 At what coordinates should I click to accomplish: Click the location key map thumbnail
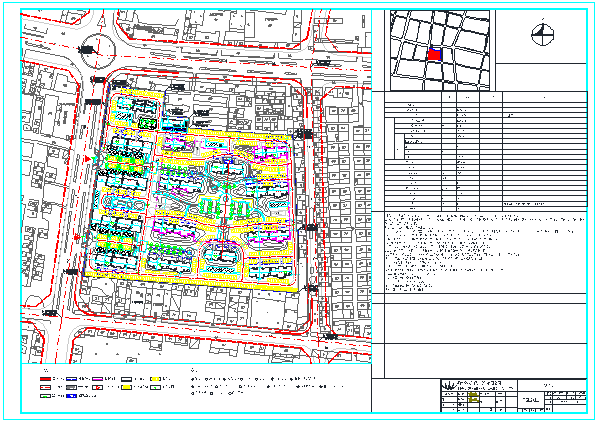pos(440,50)
